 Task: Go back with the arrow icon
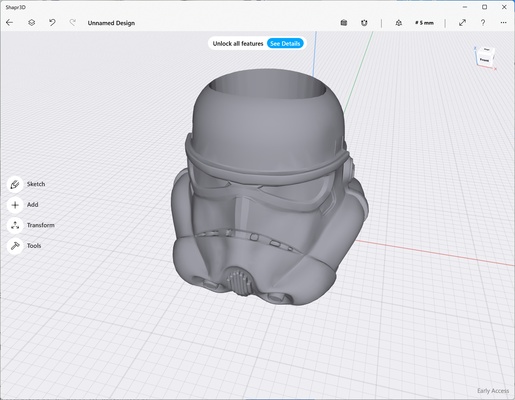click(x=10, y=23)
